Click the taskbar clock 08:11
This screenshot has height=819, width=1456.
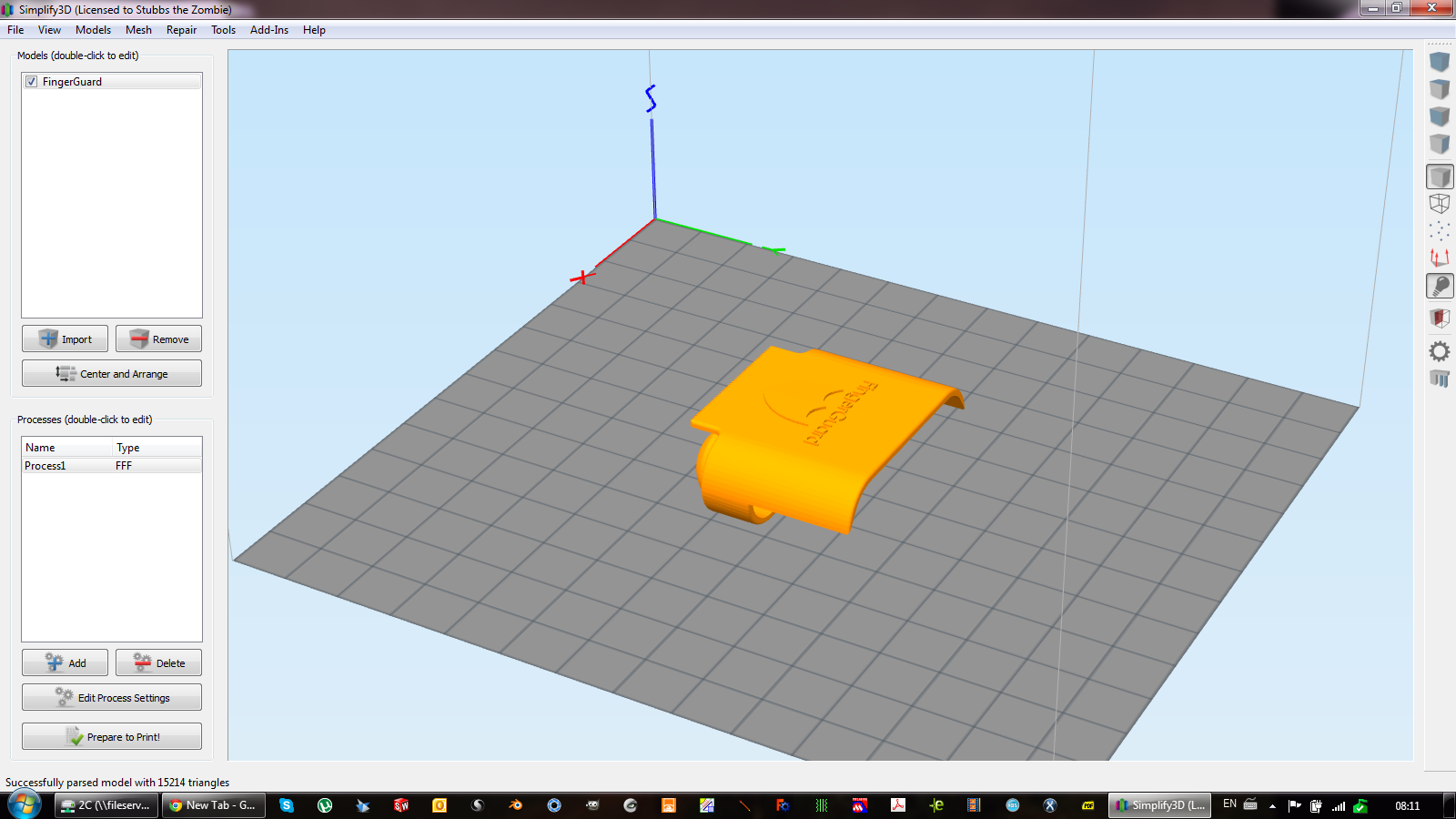click(1408, 806)
